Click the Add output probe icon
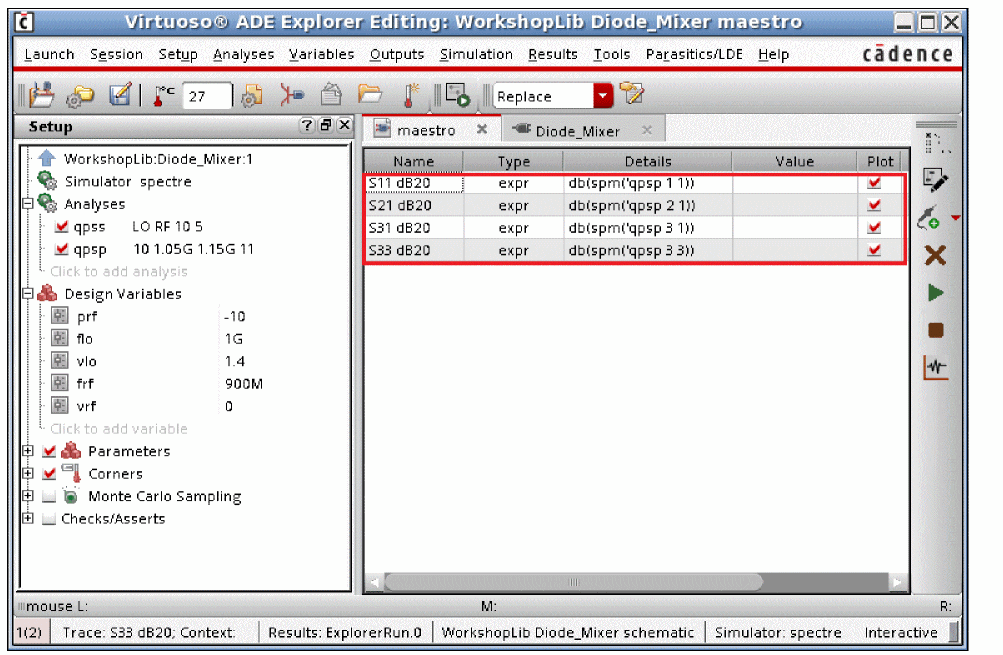The height and width of the screenshot is (655, 1003). pyautogui.click(x=930, y=218)
